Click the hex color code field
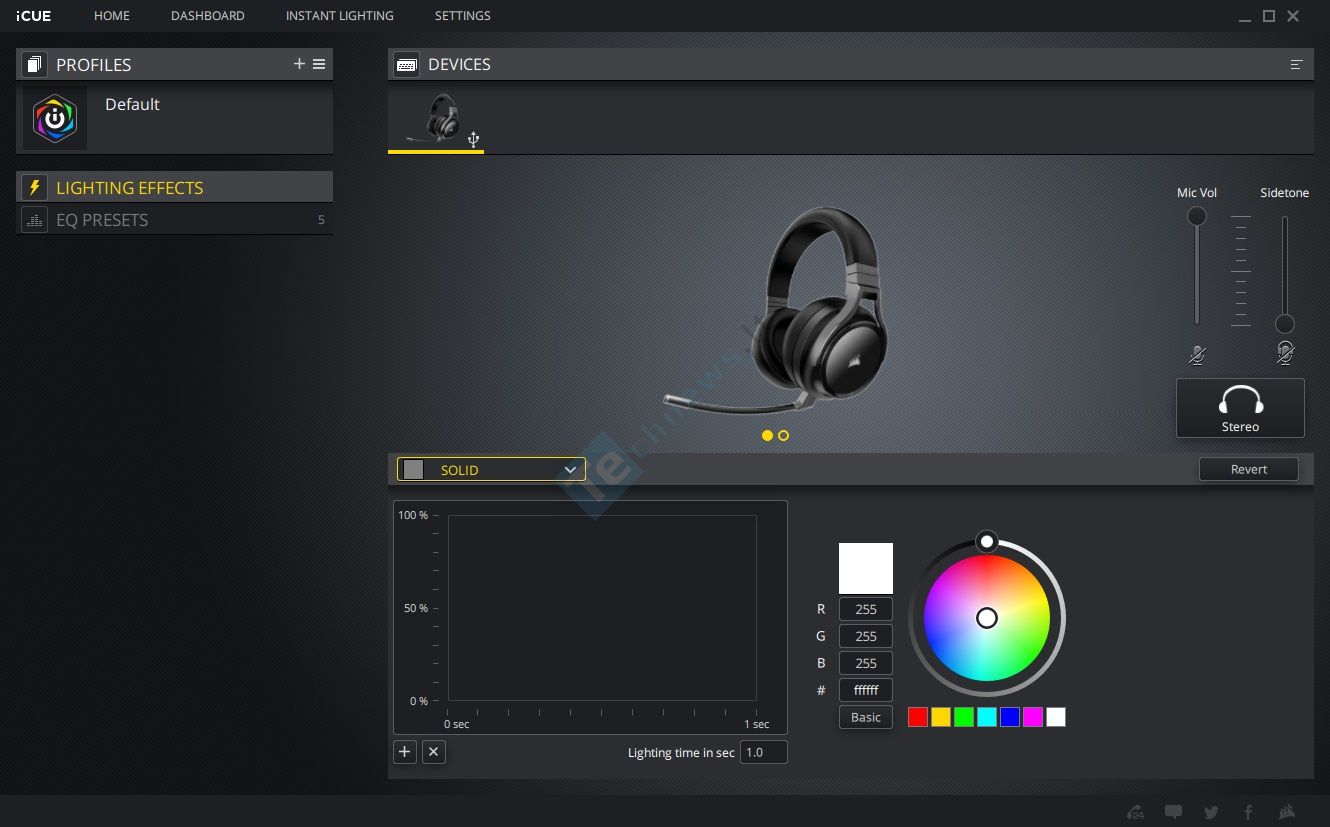 tap(866, 690)
